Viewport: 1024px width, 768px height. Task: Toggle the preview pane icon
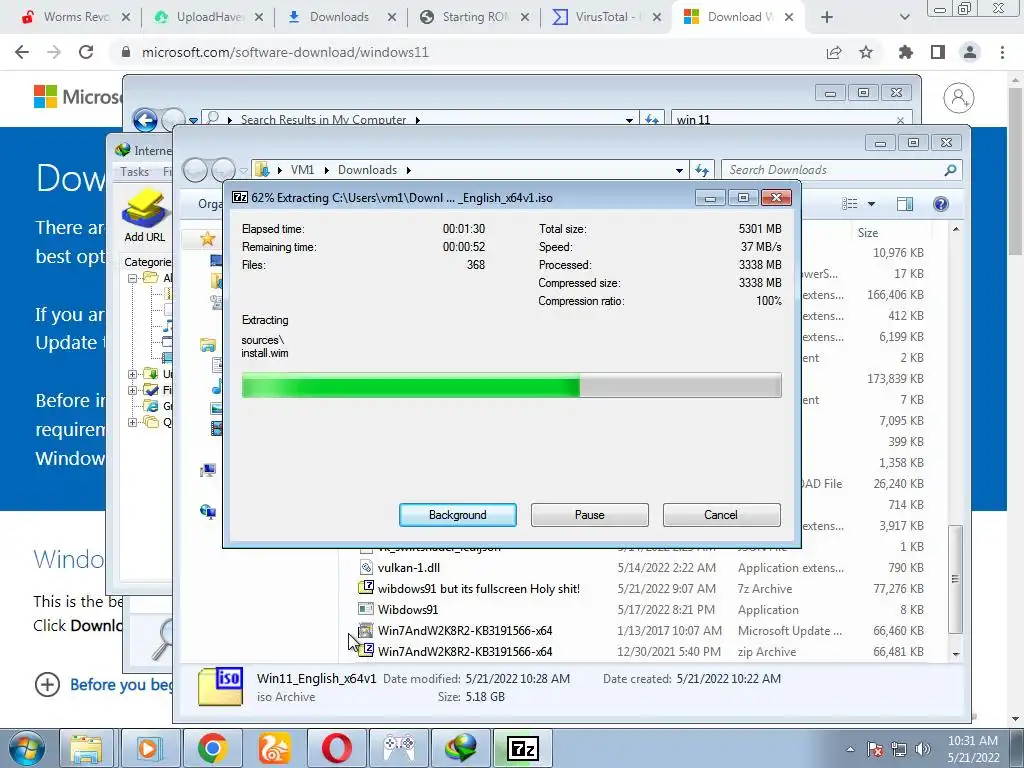pos(904,204)
